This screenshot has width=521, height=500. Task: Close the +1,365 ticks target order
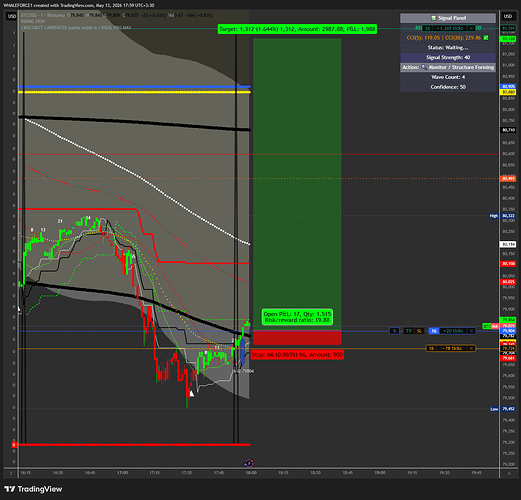tap(472, 28)
